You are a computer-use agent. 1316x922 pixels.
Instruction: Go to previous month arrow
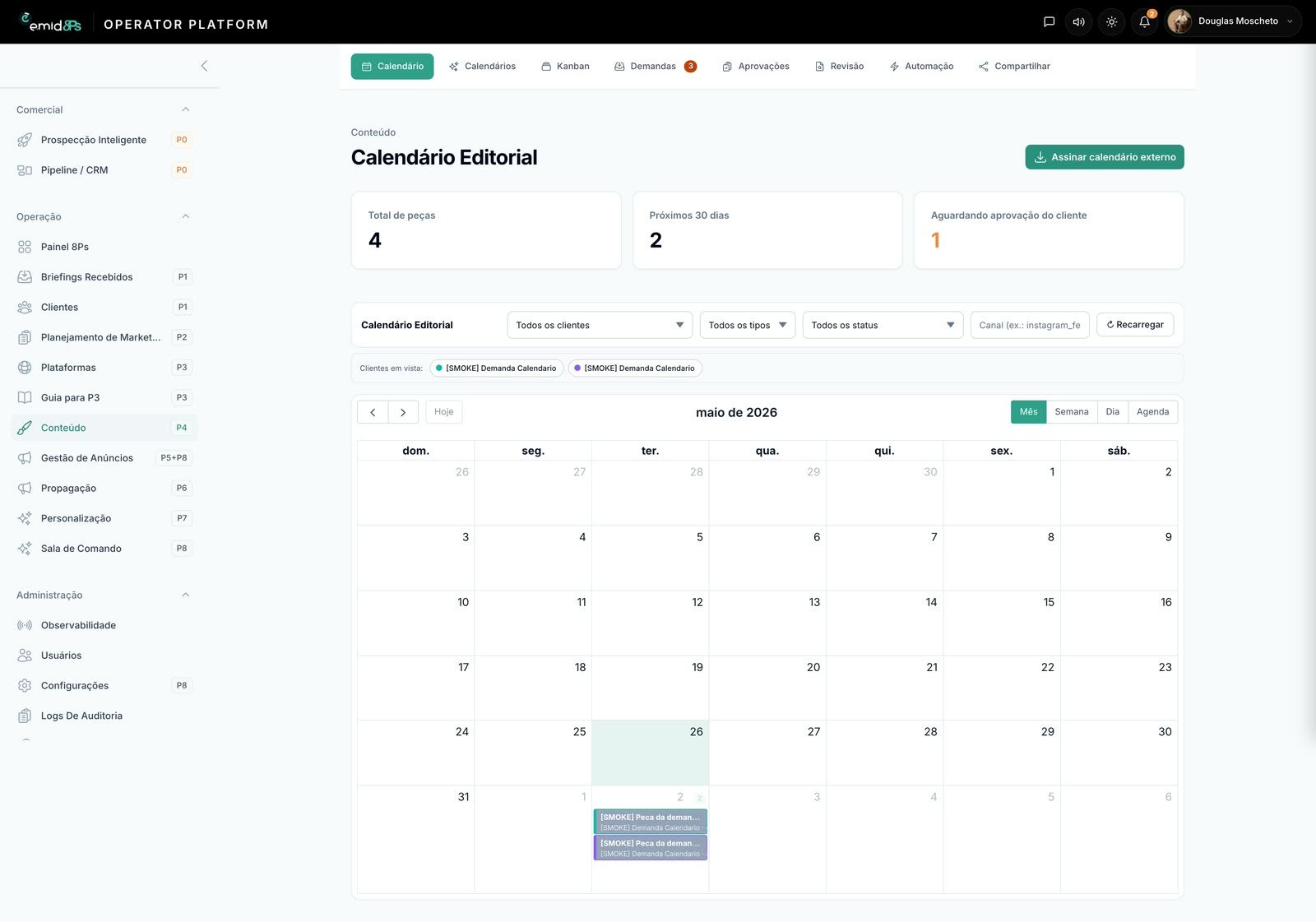click(373, 412)
